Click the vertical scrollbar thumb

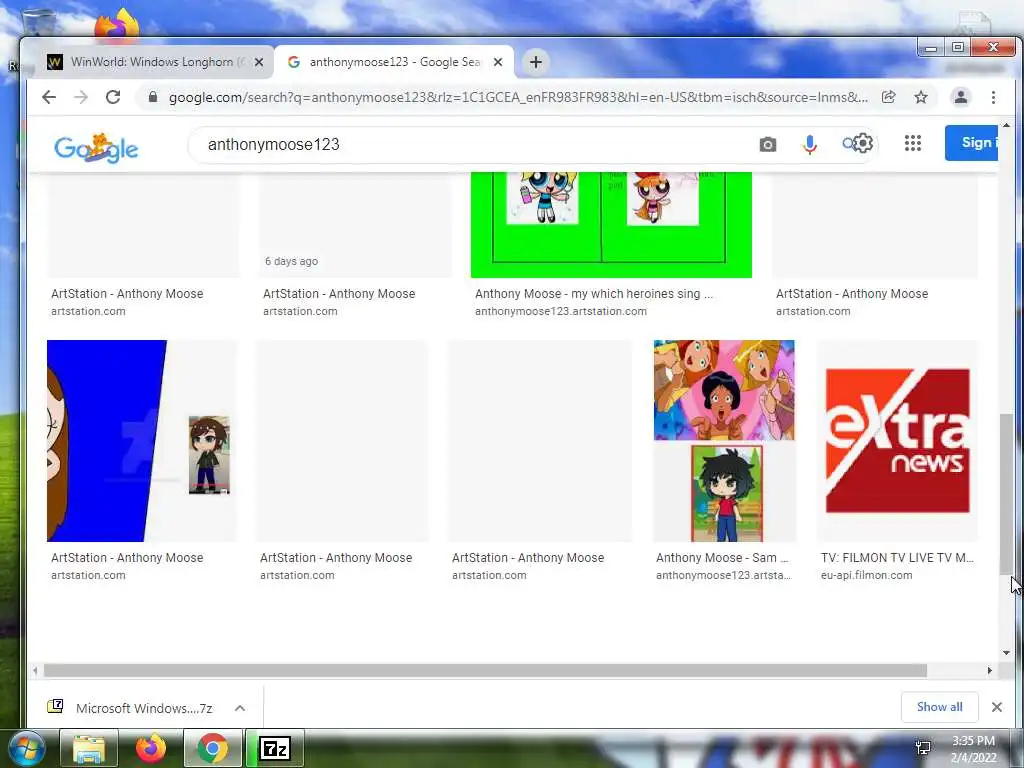click(1006, 494)
